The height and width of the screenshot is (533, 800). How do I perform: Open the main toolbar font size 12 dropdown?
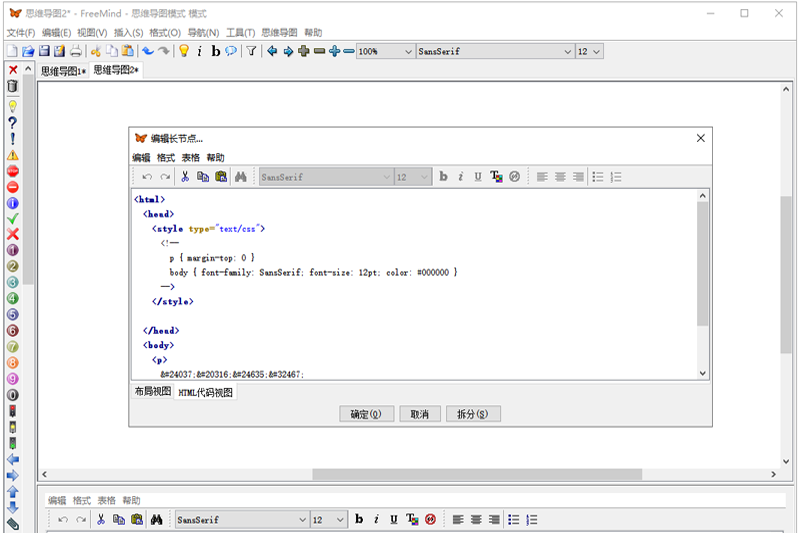589,52
